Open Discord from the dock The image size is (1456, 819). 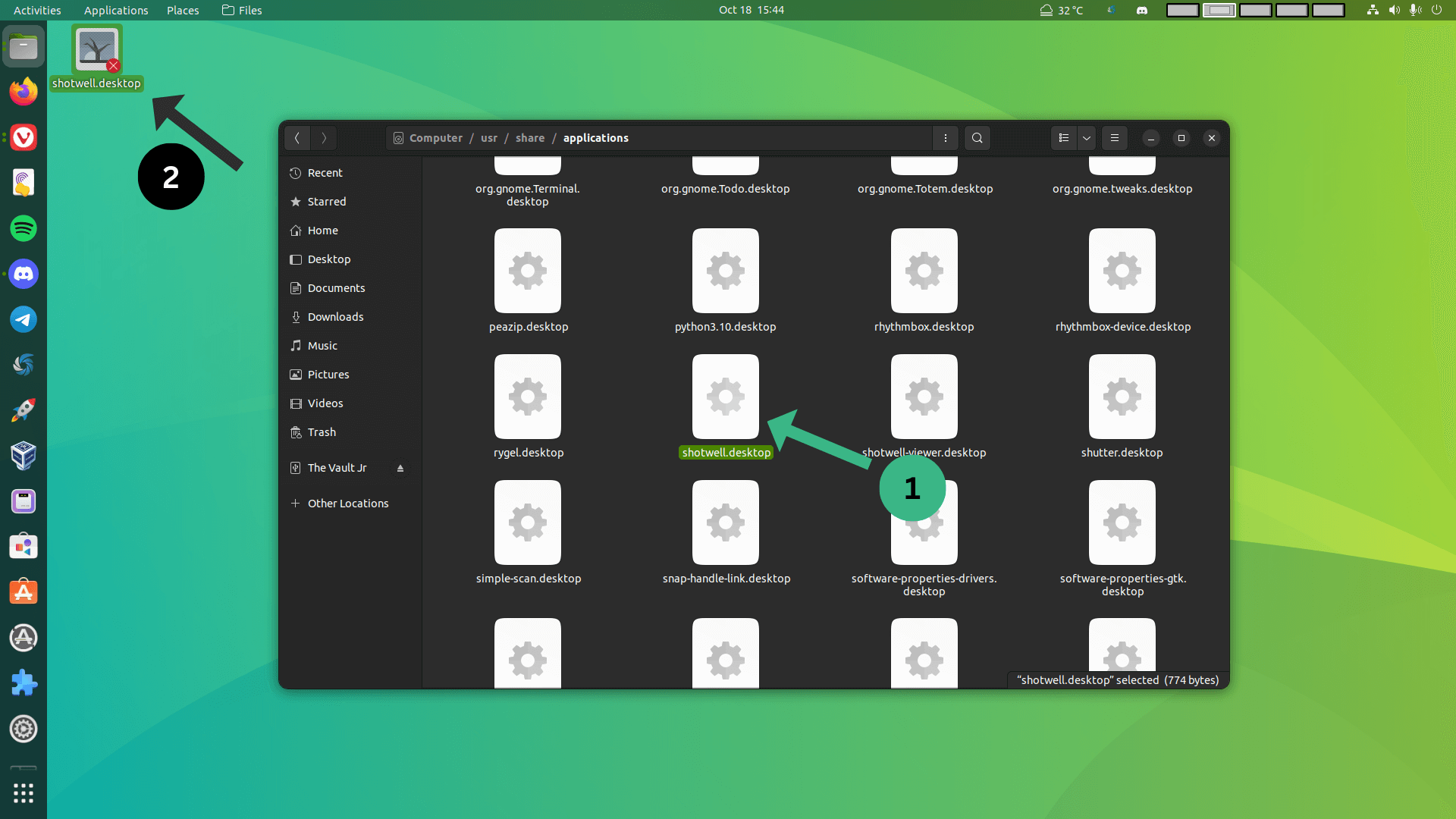24,274
